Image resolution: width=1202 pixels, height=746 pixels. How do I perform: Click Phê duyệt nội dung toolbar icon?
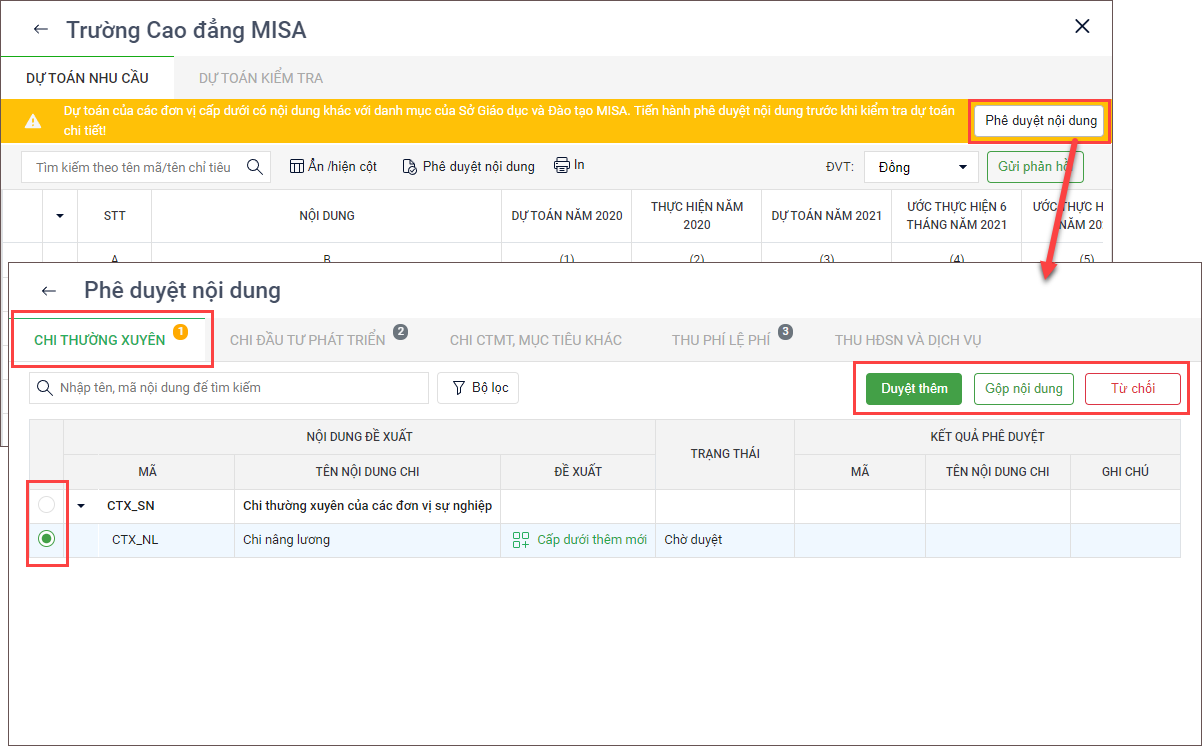[x=409, y=166]
